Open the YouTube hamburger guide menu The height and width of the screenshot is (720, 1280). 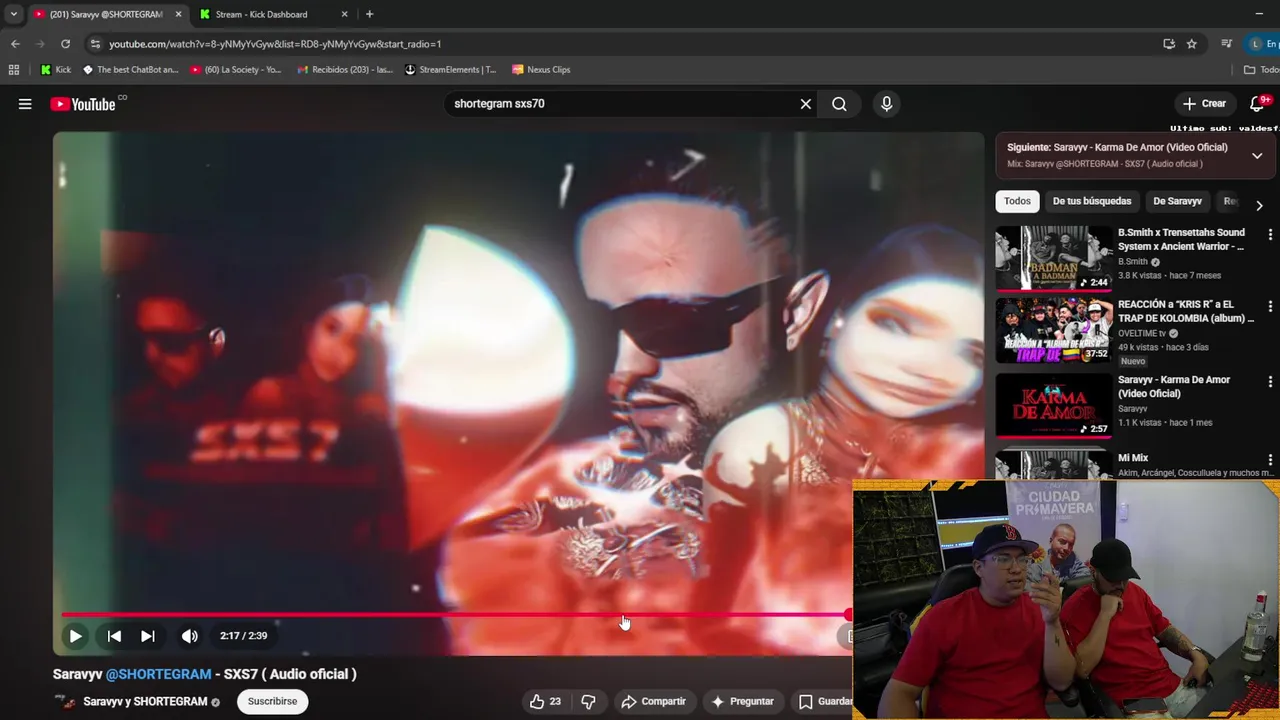coord(25,104)
